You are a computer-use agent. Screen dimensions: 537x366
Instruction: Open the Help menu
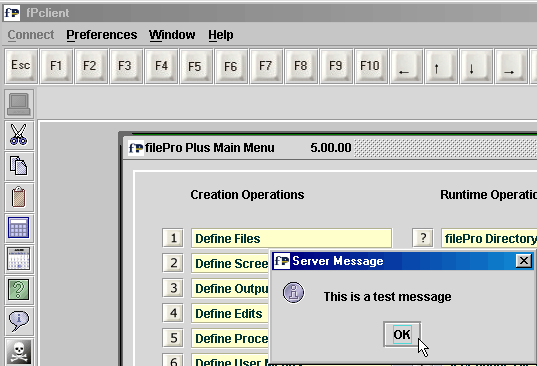coord(221,35)
